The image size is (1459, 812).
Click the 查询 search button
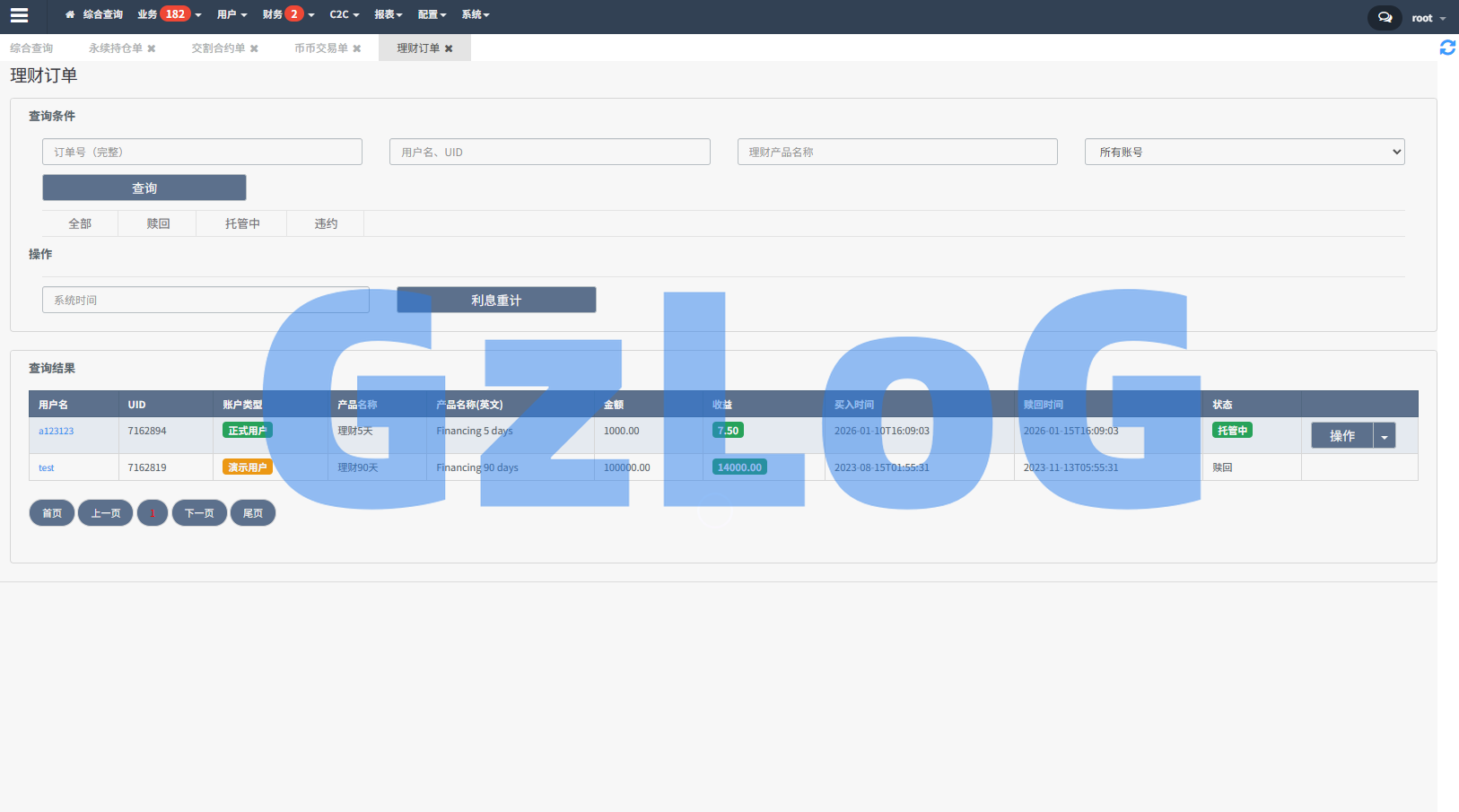144,188
